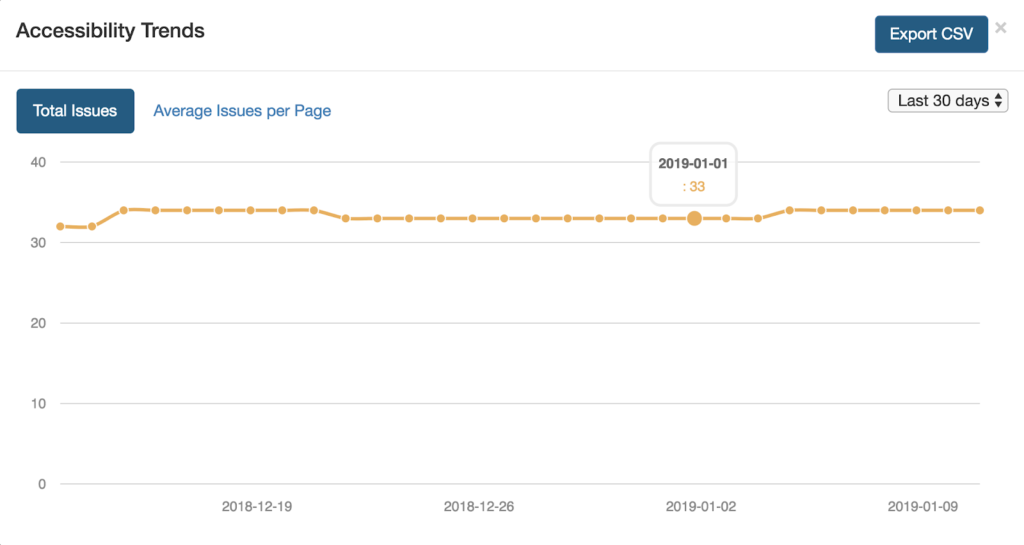
Task: Click the 2018-12-19 x-axis date label
Action: pos(257,507)
